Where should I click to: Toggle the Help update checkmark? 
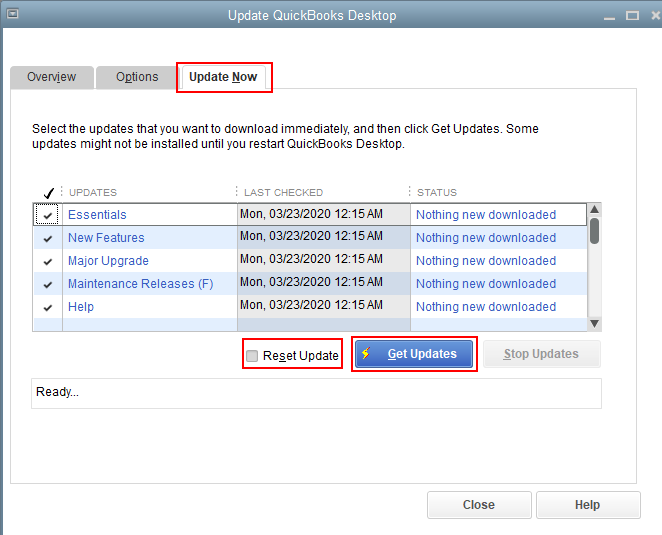tap(48, 308)
